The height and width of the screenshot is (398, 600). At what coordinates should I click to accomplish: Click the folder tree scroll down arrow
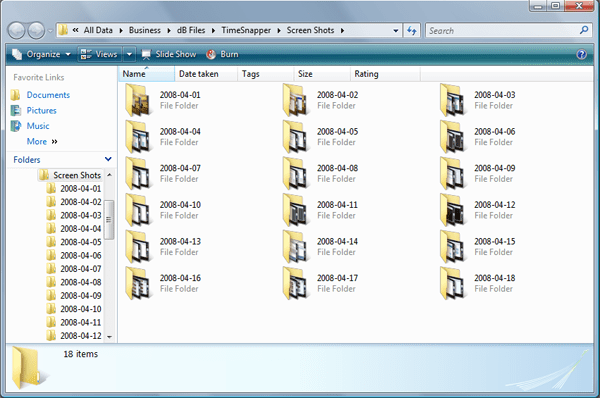[109, 337]
